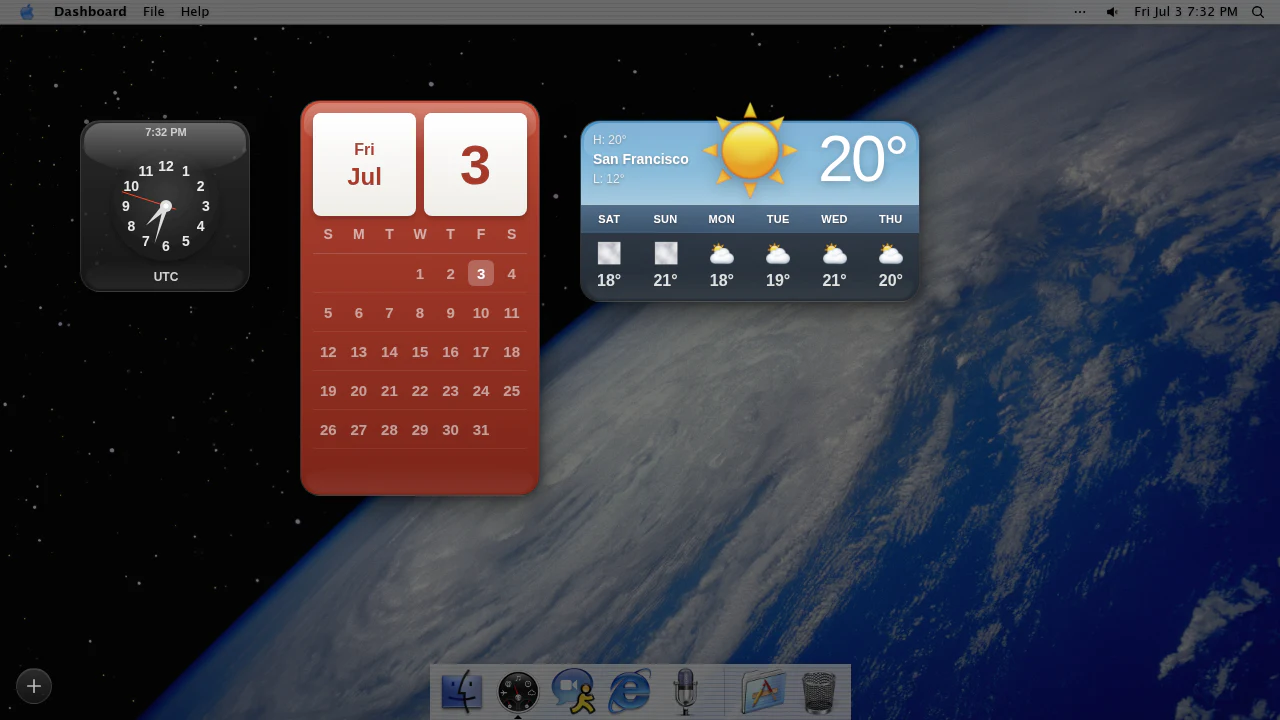Select today's highlighted date 3 in calendar

[x=481, y=273]
